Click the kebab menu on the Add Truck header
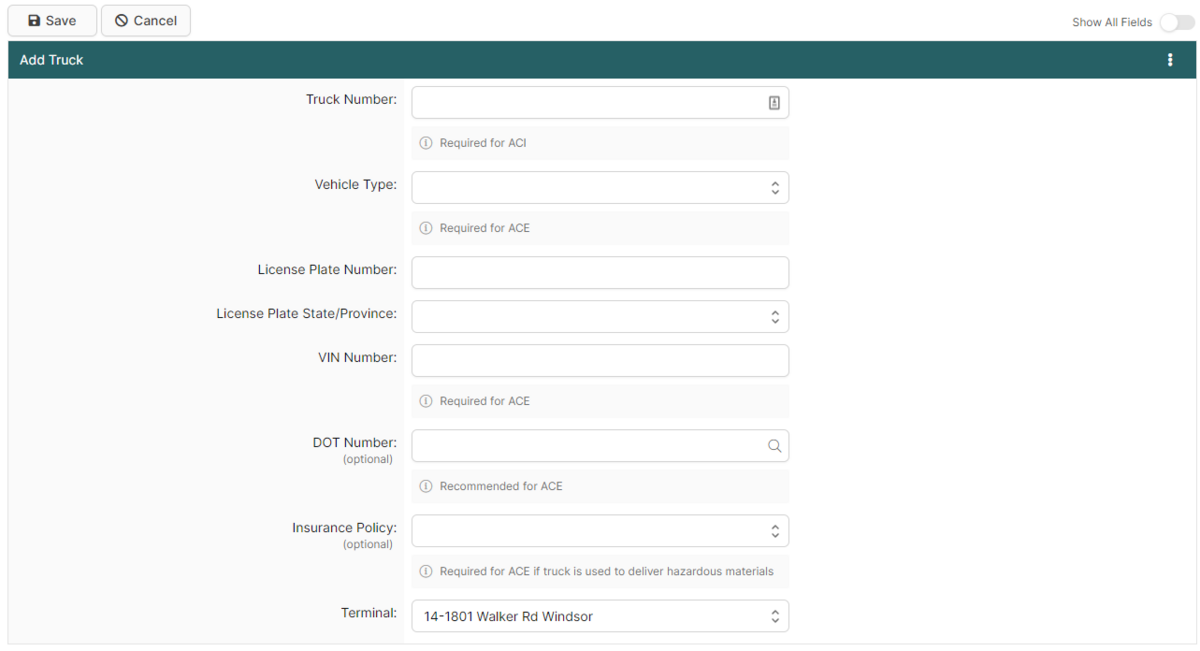This screenshot has width=1200, height=651. coord(1170,59)
